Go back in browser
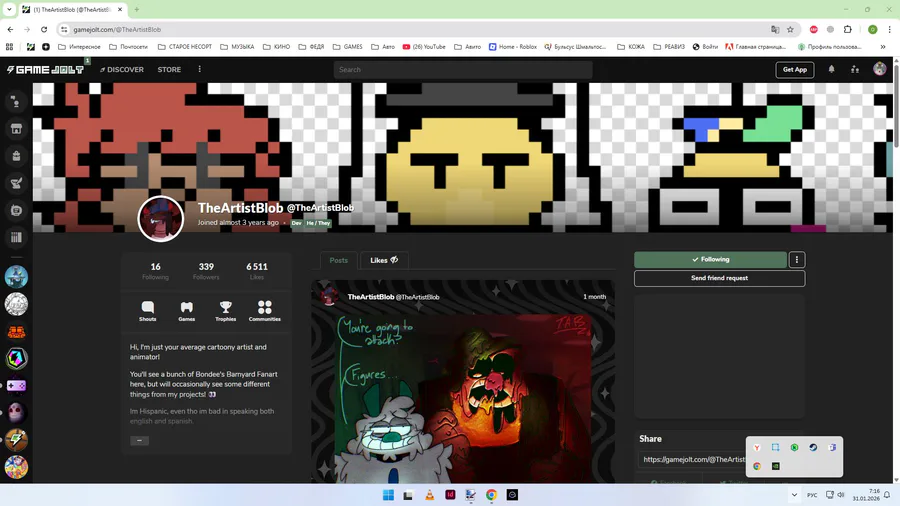This screenshot has height=506, width=900. (10, 29)
